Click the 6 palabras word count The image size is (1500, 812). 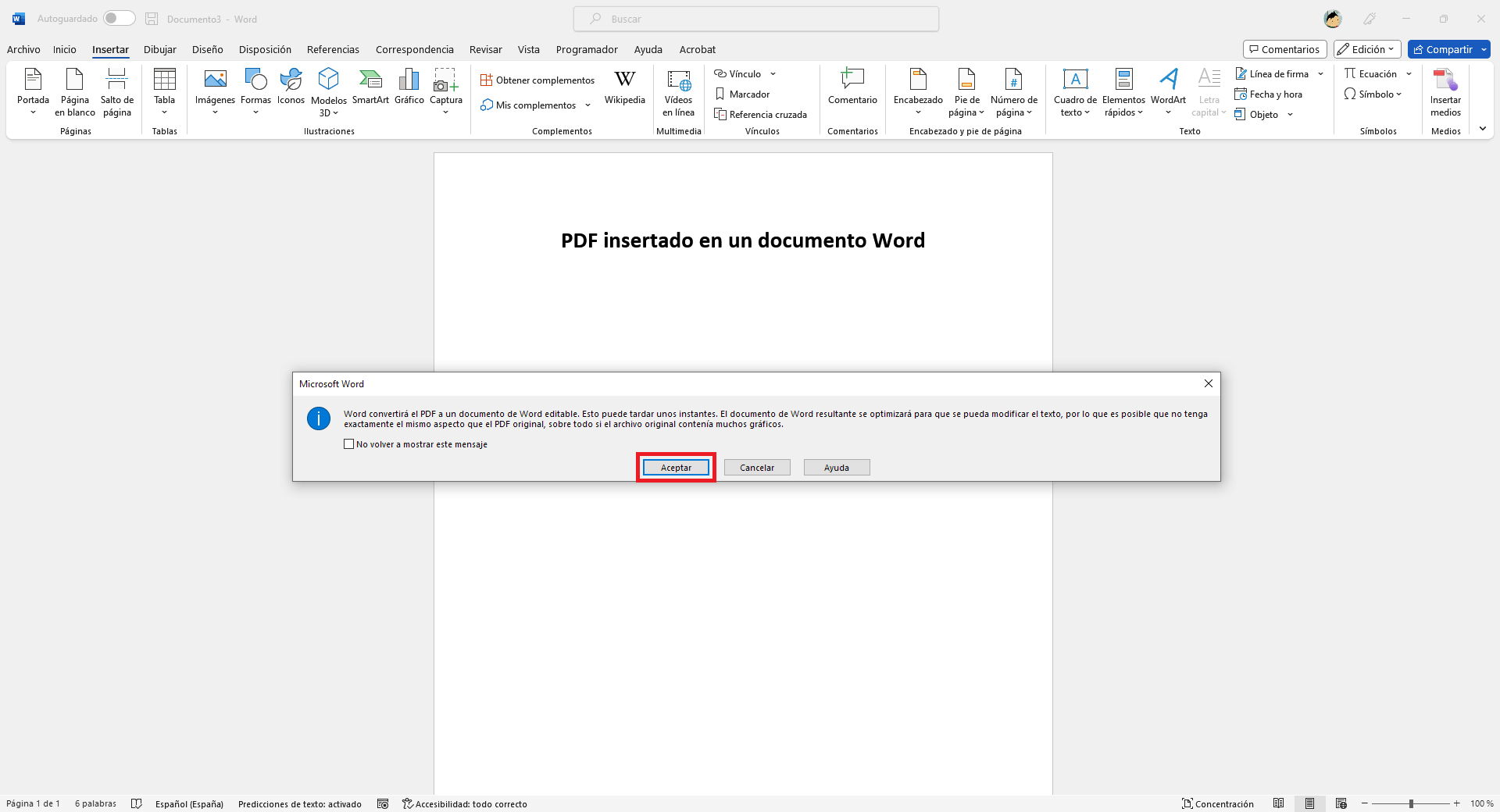(95, 803)
